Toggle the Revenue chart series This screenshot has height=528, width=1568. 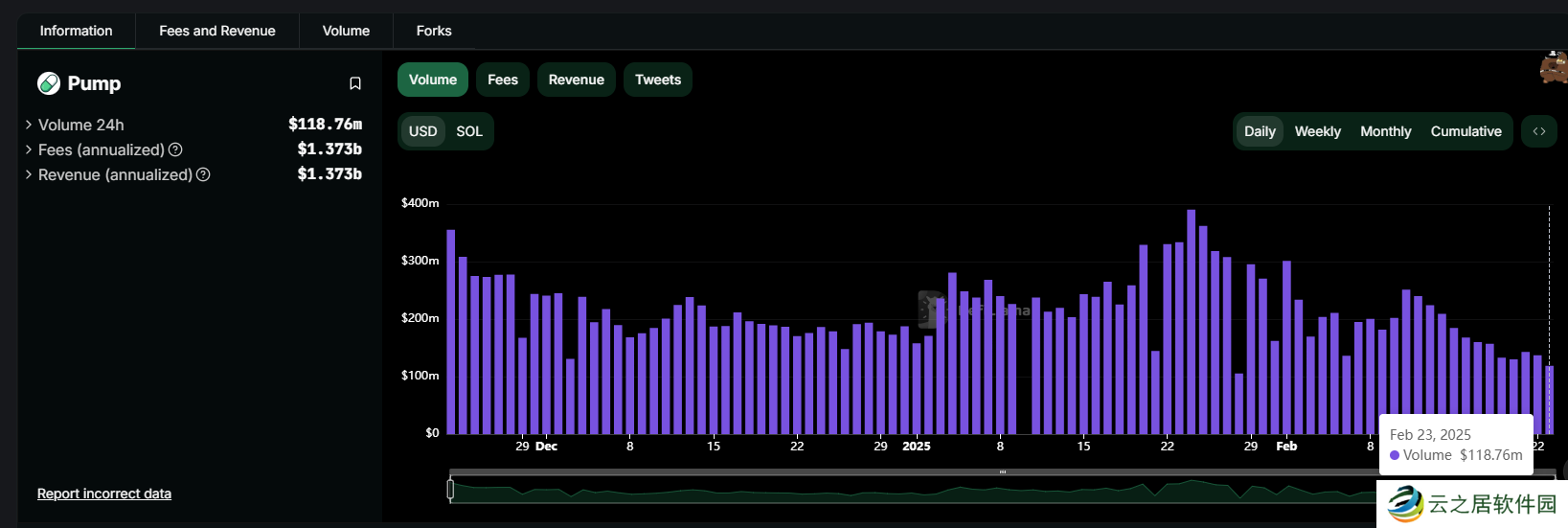pos(576,80)
